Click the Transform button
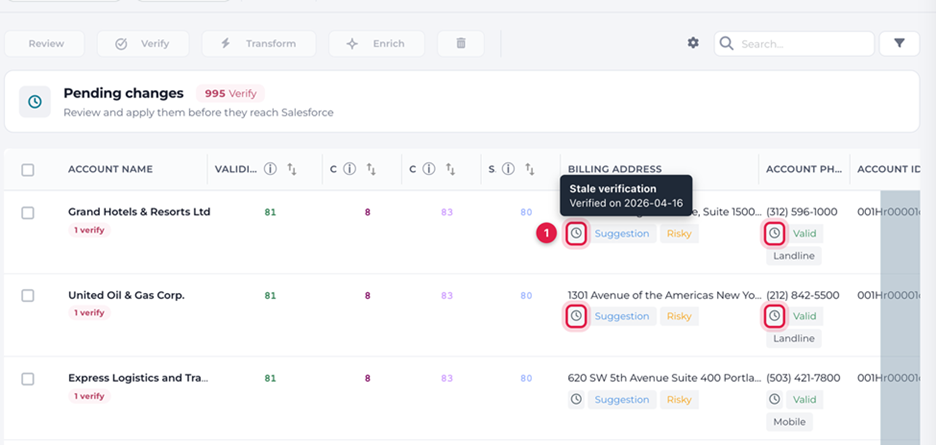 (259, 44)
